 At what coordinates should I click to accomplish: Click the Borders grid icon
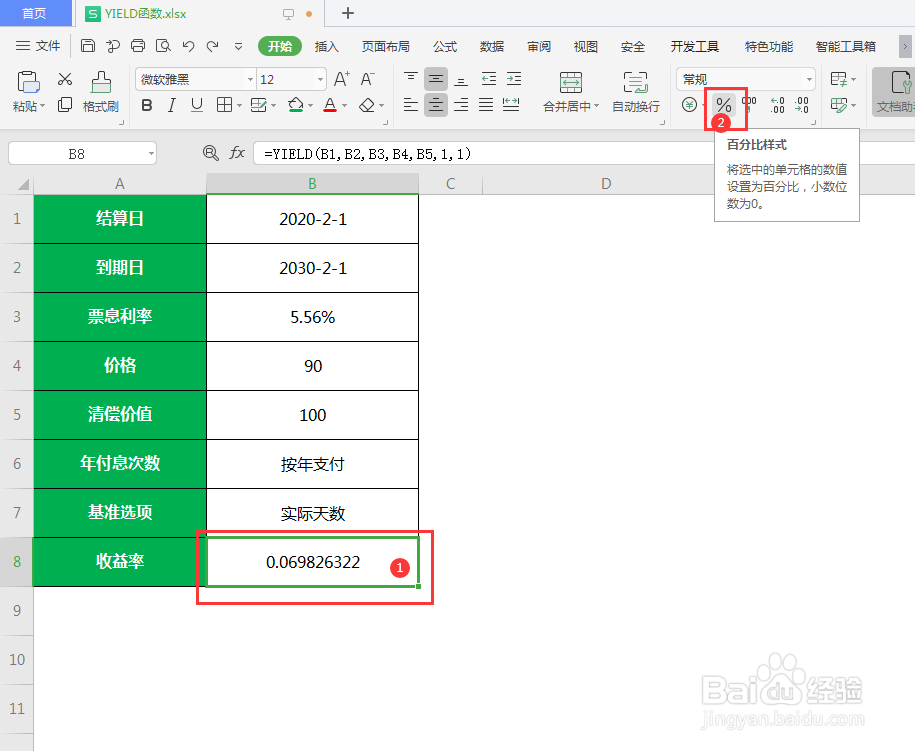(x=224, y=105)
